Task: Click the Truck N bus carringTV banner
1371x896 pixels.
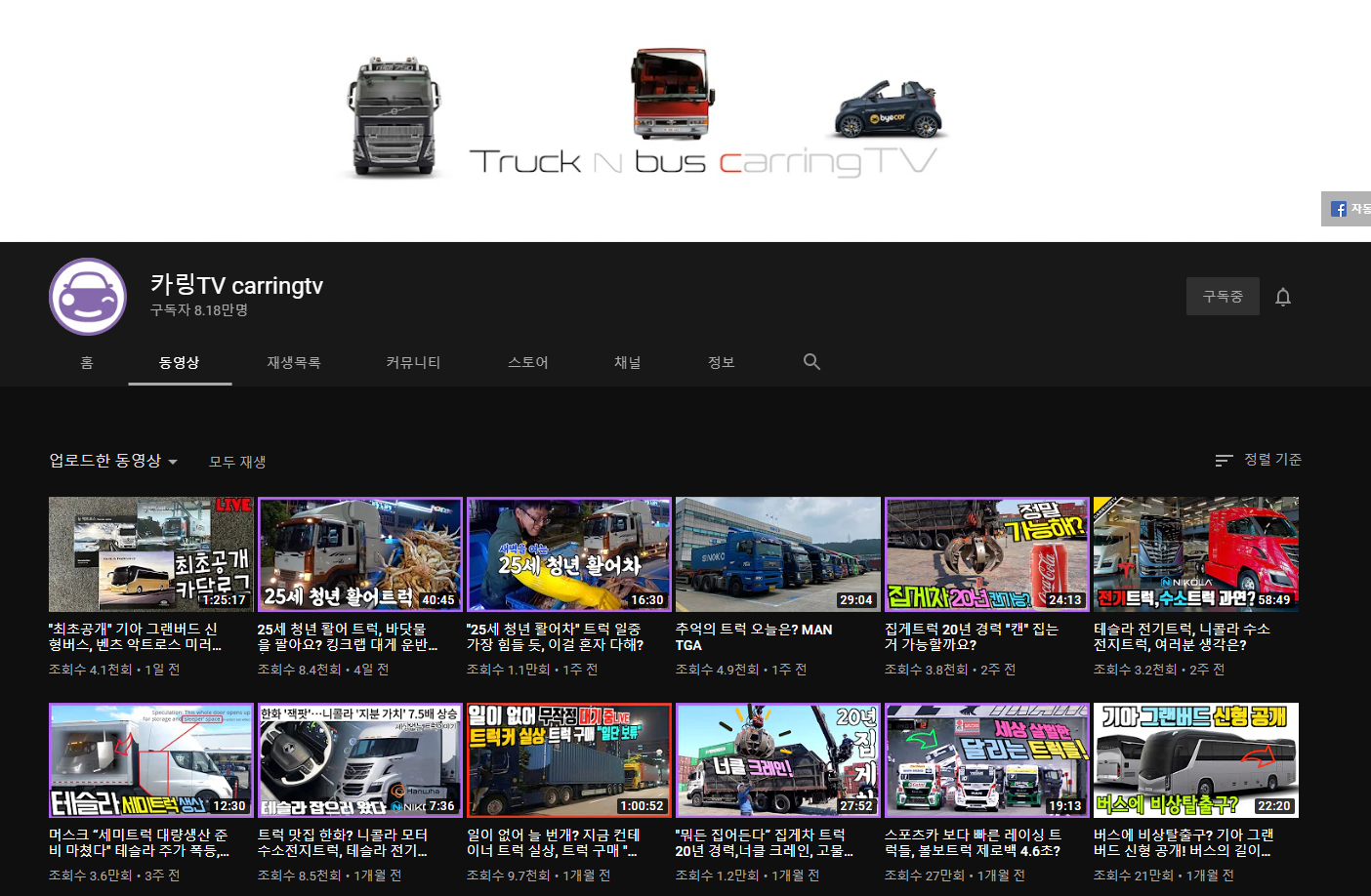Action: pyautogui.click(x=685, y=121)
